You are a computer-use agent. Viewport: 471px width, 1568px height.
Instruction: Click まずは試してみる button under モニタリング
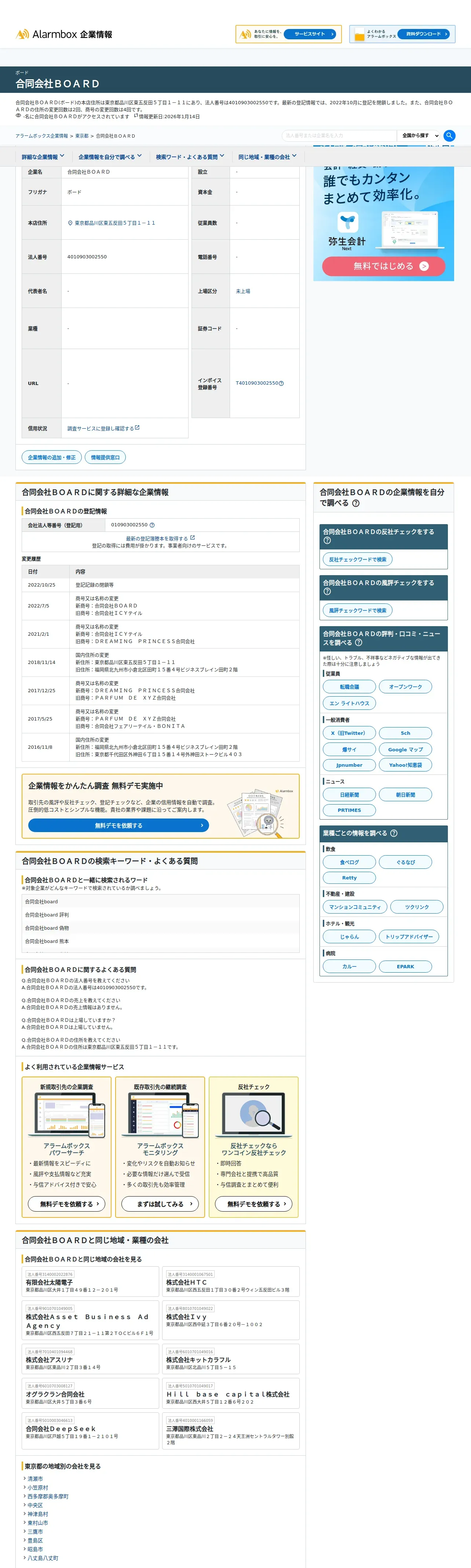160,1204
